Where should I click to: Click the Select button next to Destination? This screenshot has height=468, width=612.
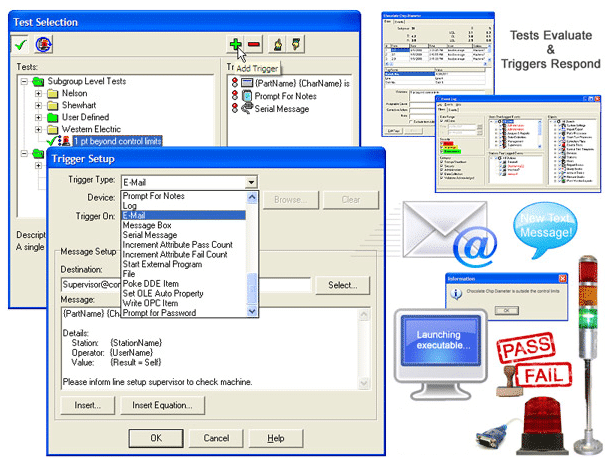click(x=342, y=286)
